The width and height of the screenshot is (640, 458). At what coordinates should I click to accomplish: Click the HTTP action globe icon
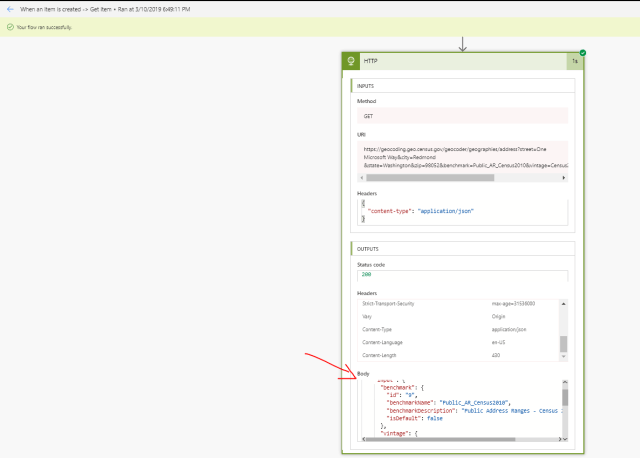352,61
